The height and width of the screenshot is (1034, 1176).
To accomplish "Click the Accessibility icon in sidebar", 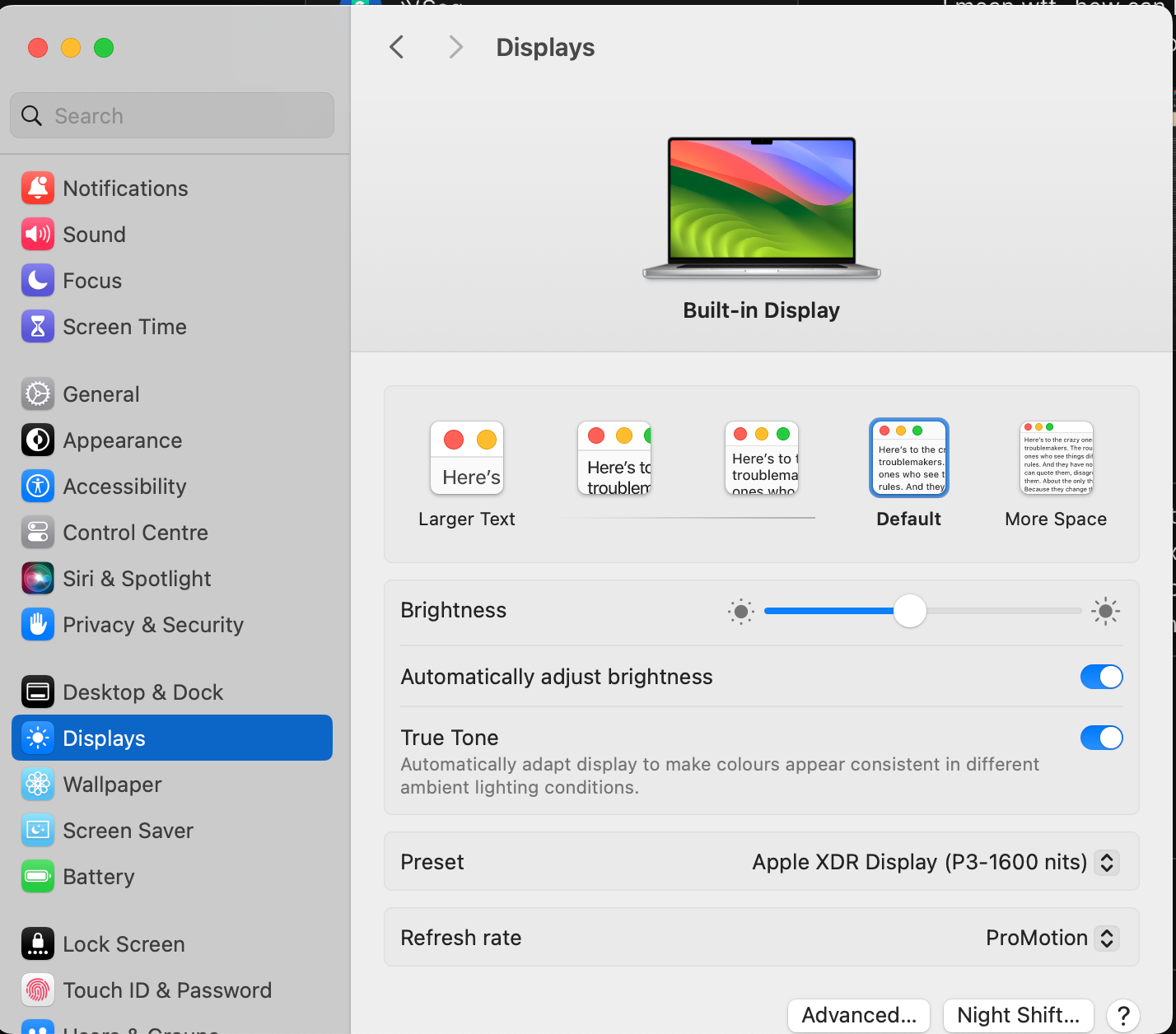I will click(38, 487).
